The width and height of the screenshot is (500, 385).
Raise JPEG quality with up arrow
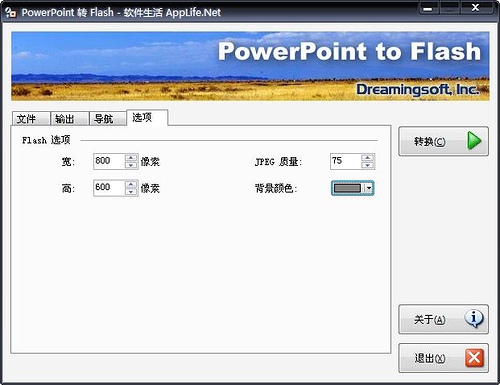(368, 157)
